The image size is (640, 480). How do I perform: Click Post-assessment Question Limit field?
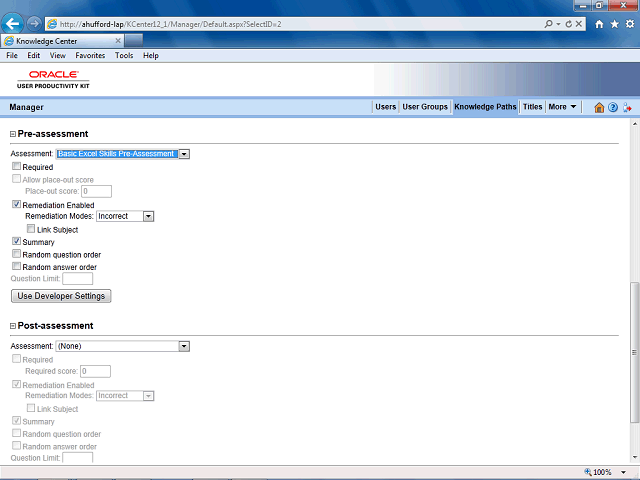78,458
